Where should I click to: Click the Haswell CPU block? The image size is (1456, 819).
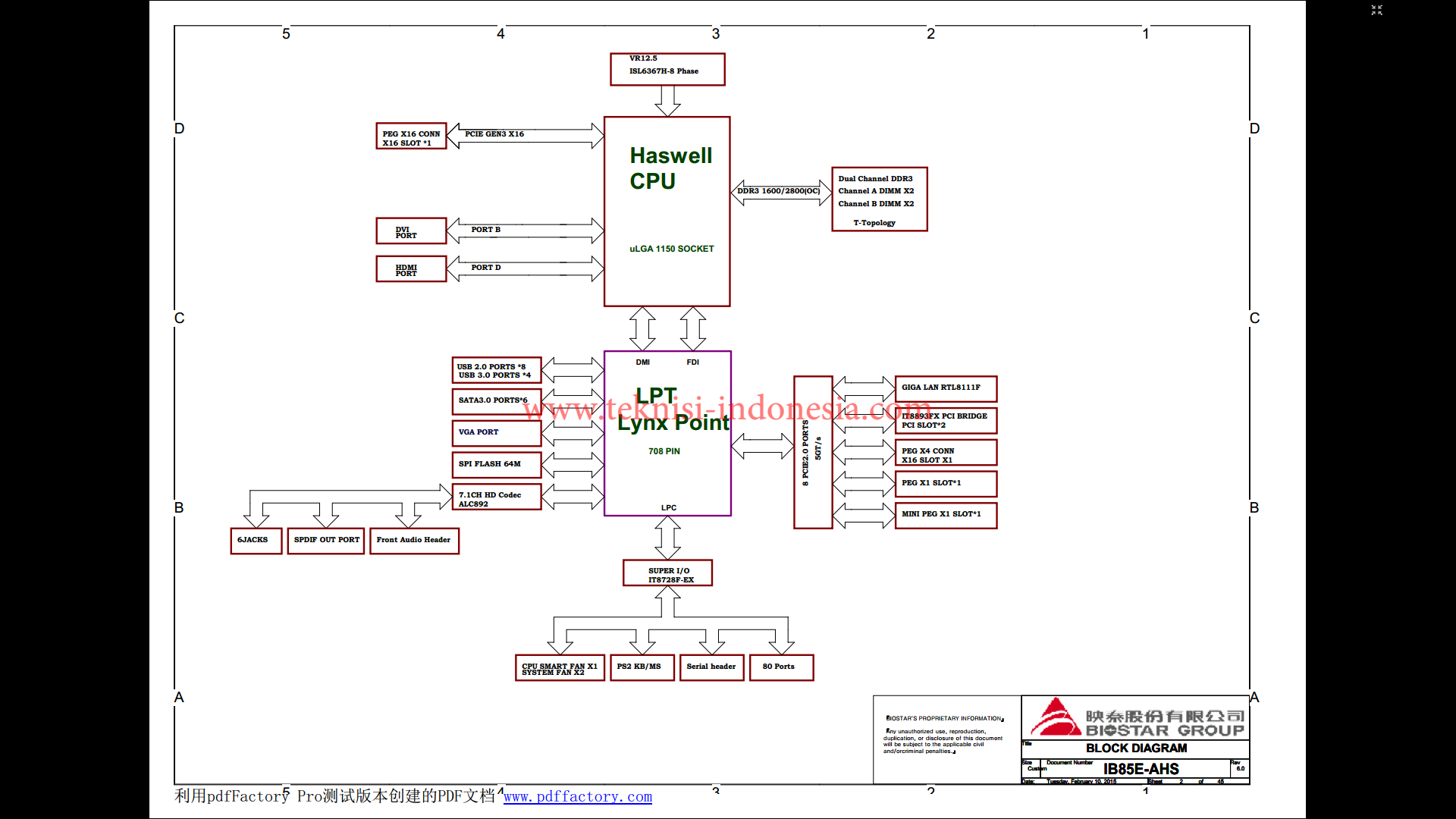click(667, 211)
